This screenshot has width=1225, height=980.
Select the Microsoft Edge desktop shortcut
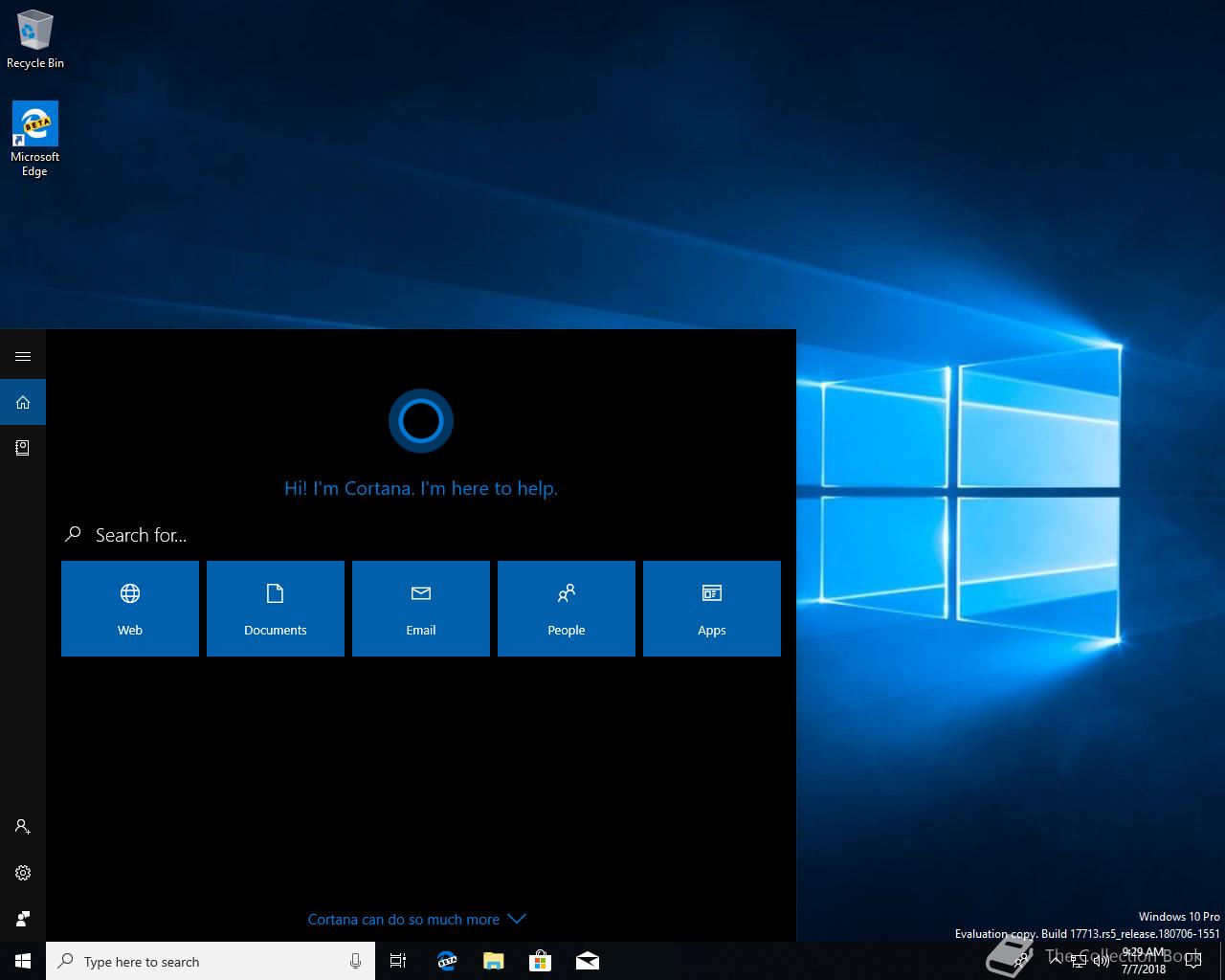pos(35,139)
